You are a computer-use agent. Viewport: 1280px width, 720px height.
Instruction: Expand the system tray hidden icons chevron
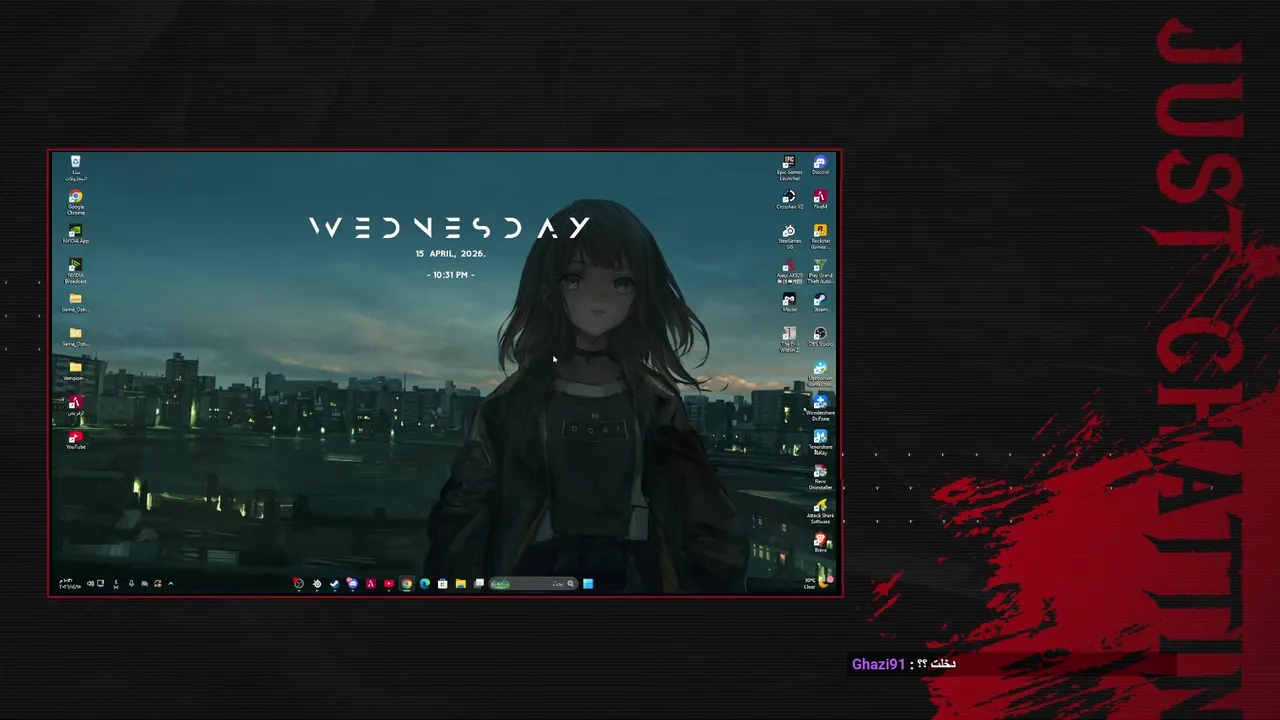click(x=170, y=584)
